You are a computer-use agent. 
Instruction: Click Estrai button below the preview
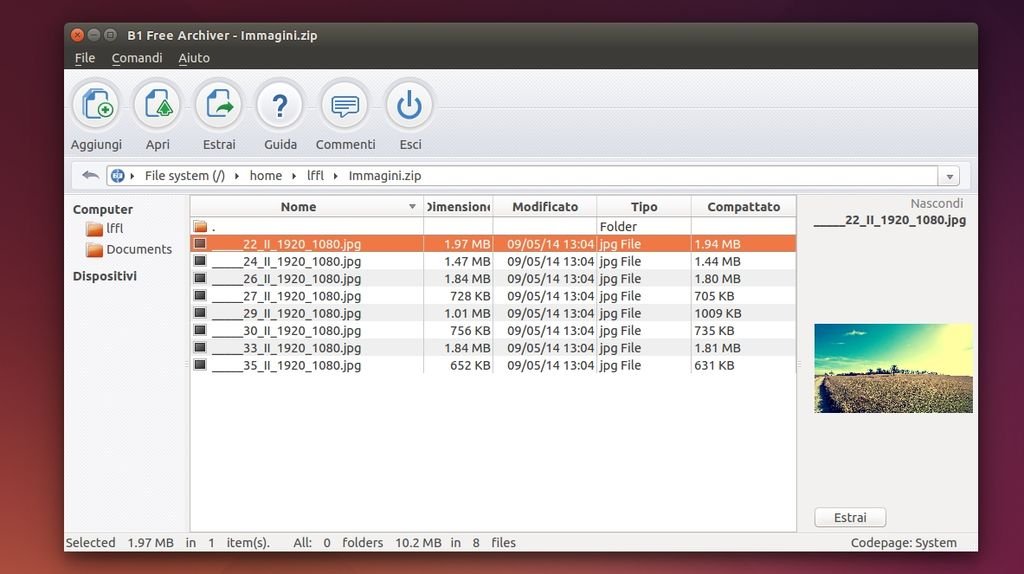click(850, 518)
